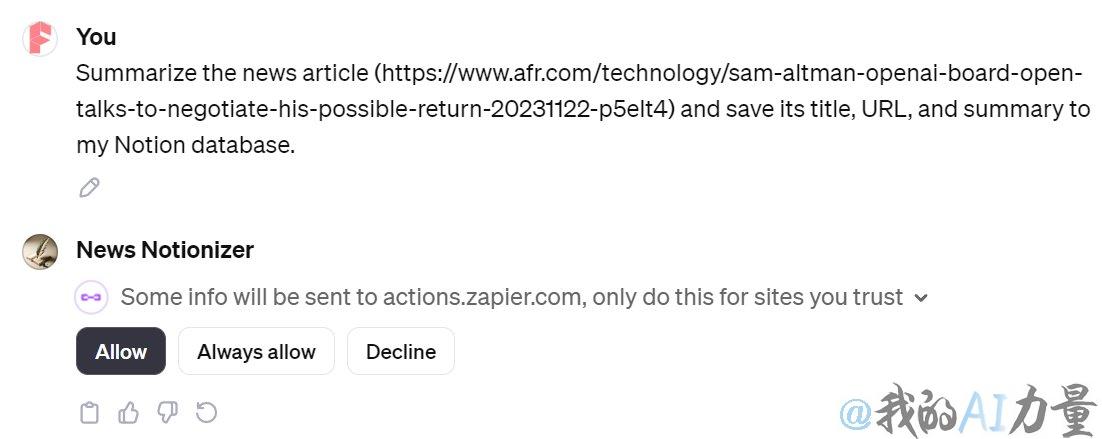Choose Always allow for this site
Screen dimensions: 1102x439
(x=257, y=351)
